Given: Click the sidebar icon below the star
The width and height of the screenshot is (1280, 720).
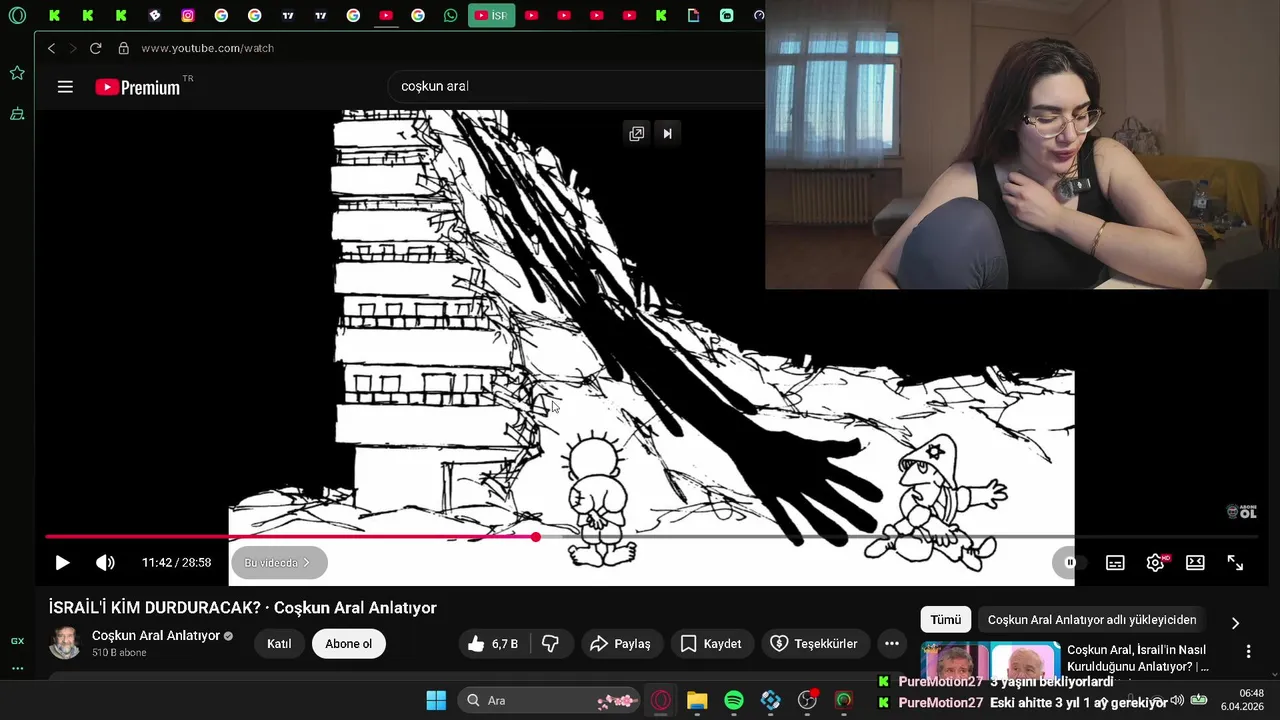Looking at the screenshot, I should point(17,114).
